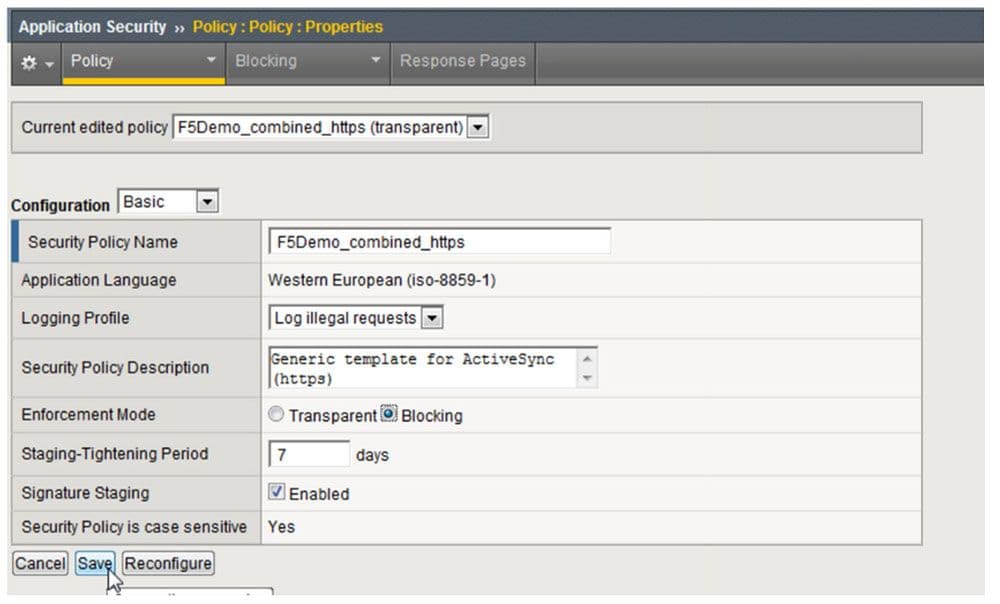Toggle the Signature Staging Enabled checkbox
The image size is (1000, 604).
[x=277, y=493]
